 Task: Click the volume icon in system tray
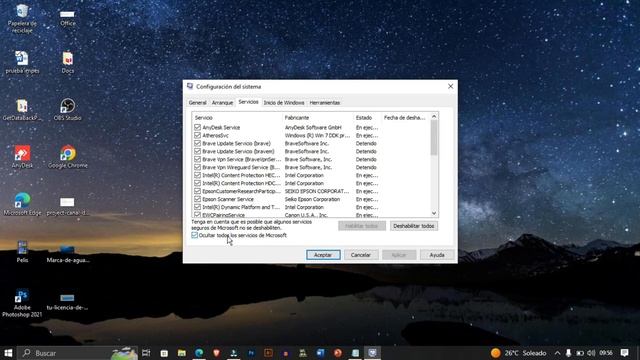point(591,353)
